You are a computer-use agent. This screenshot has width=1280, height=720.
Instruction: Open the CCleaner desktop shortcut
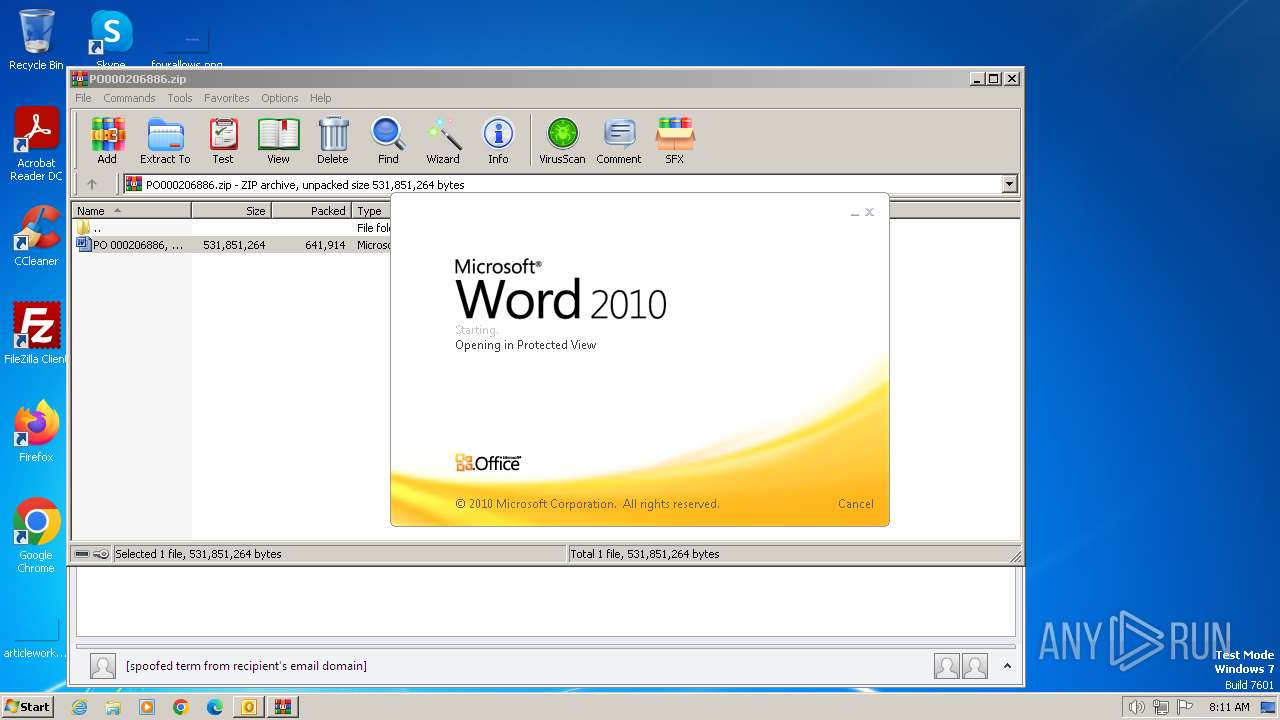coord(36,236)
